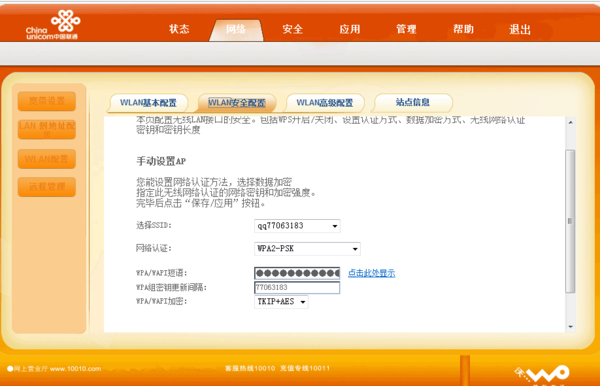
Task: Switch to the WLAN安全配置 tab
Action: click(237, 103)
